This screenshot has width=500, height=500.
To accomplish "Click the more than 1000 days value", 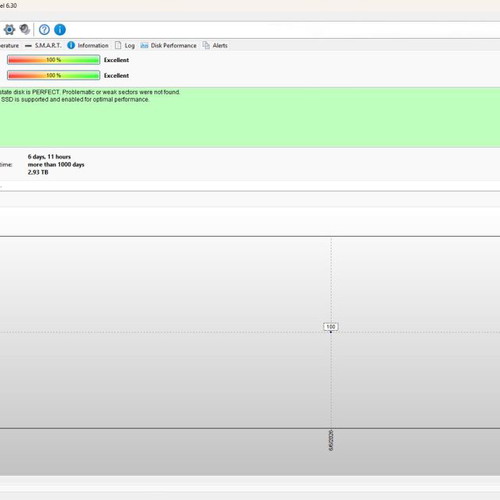I will [x=56, y=165].
